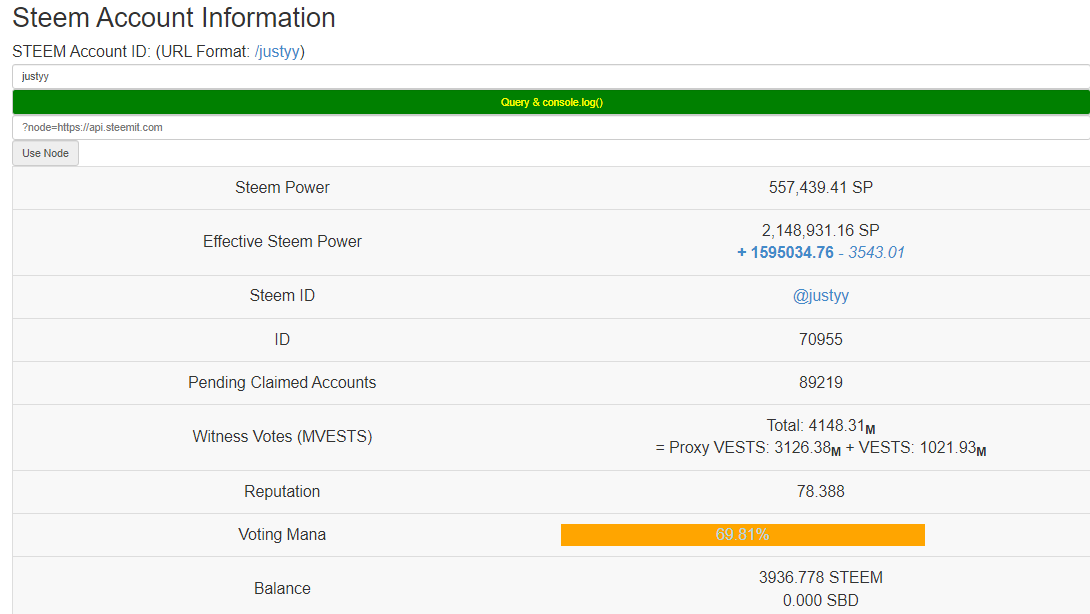Click the green Query & console.log() button
1090x614 pixels.
pos(551,102)
